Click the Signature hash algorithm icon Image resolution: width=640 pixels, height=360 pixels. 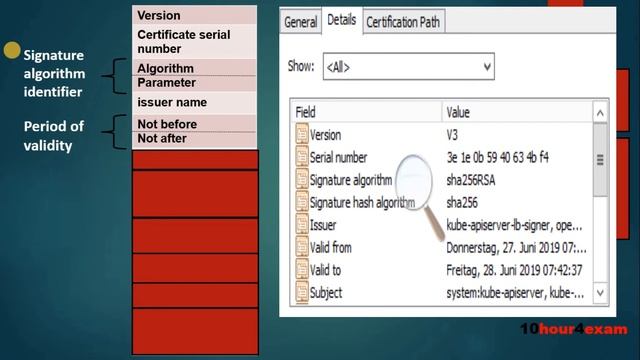(x=302, y=201)
